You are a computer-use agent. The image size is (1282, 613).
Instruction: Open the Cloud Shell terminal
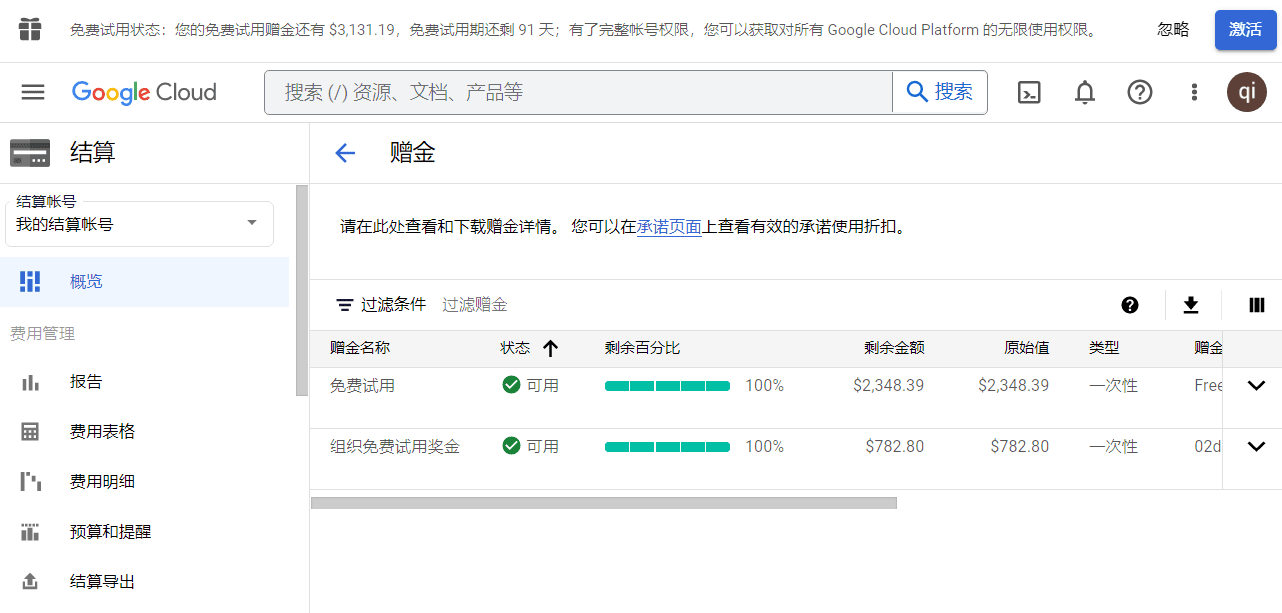click(x=1029, y=92)
